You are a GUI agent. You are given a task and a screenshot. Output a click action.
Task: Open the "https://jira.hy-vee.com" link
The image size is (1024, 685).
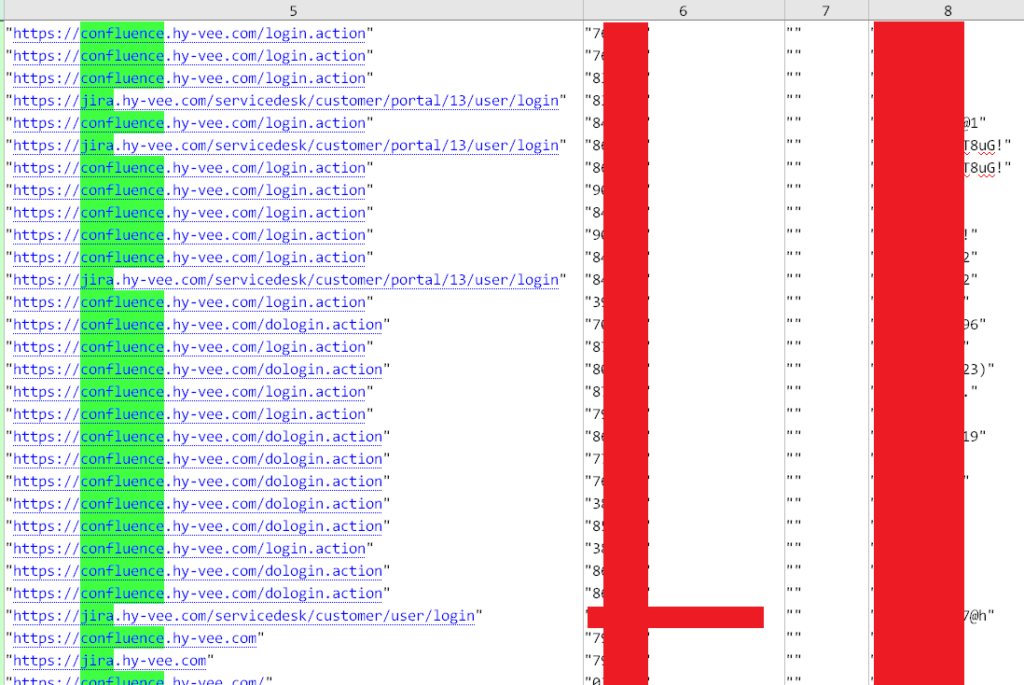pos(110,661)
